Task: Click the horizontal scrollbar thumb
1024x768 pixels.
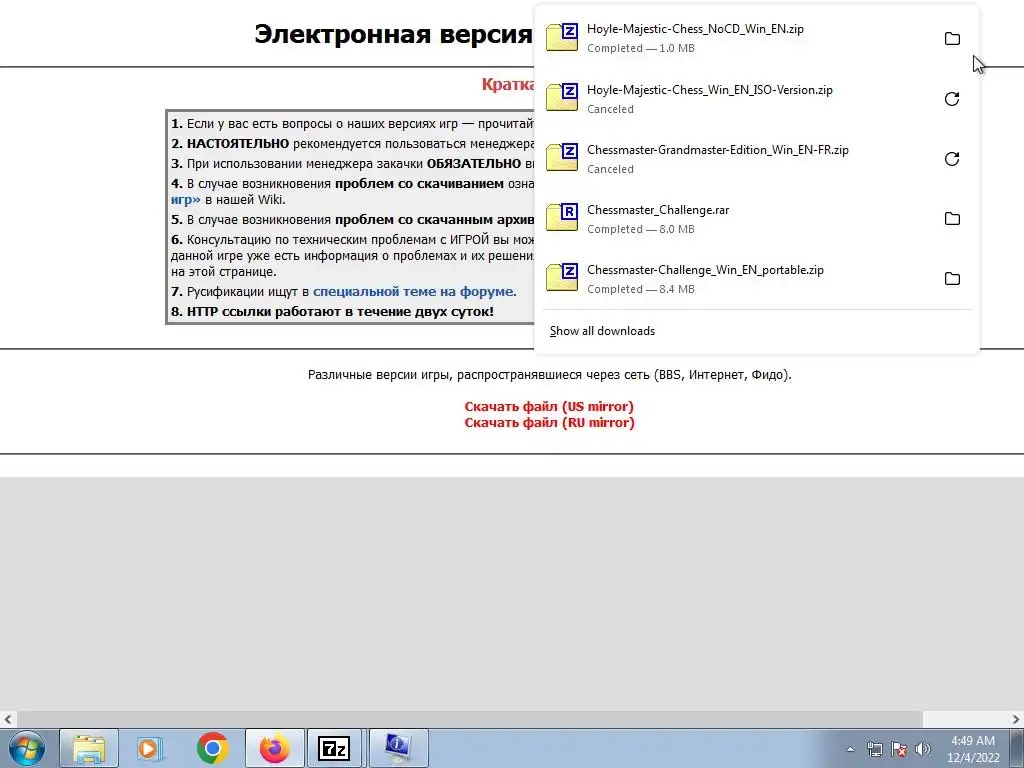Action: pyautogui.click(x=469, y=720)
